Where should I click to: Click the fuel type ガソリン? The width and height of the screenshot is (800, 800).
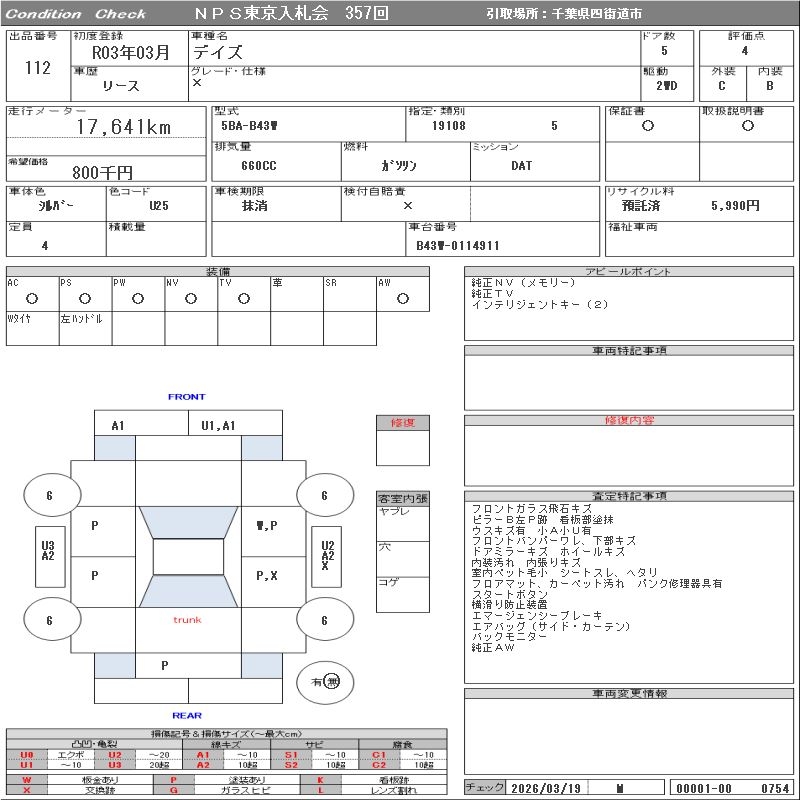[399, 166]
